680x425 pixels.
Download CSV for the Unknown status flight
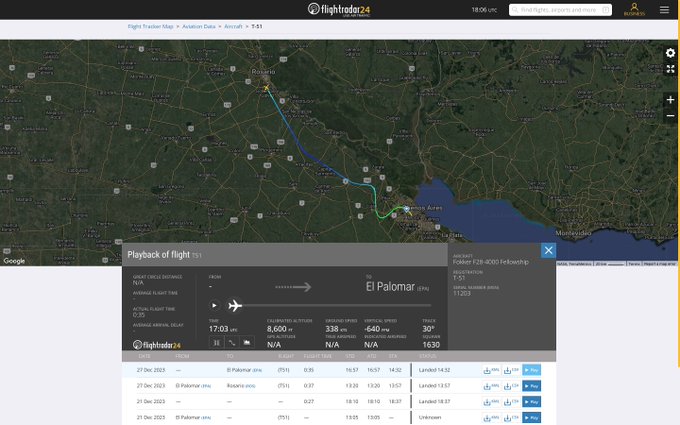coord(511,418)
